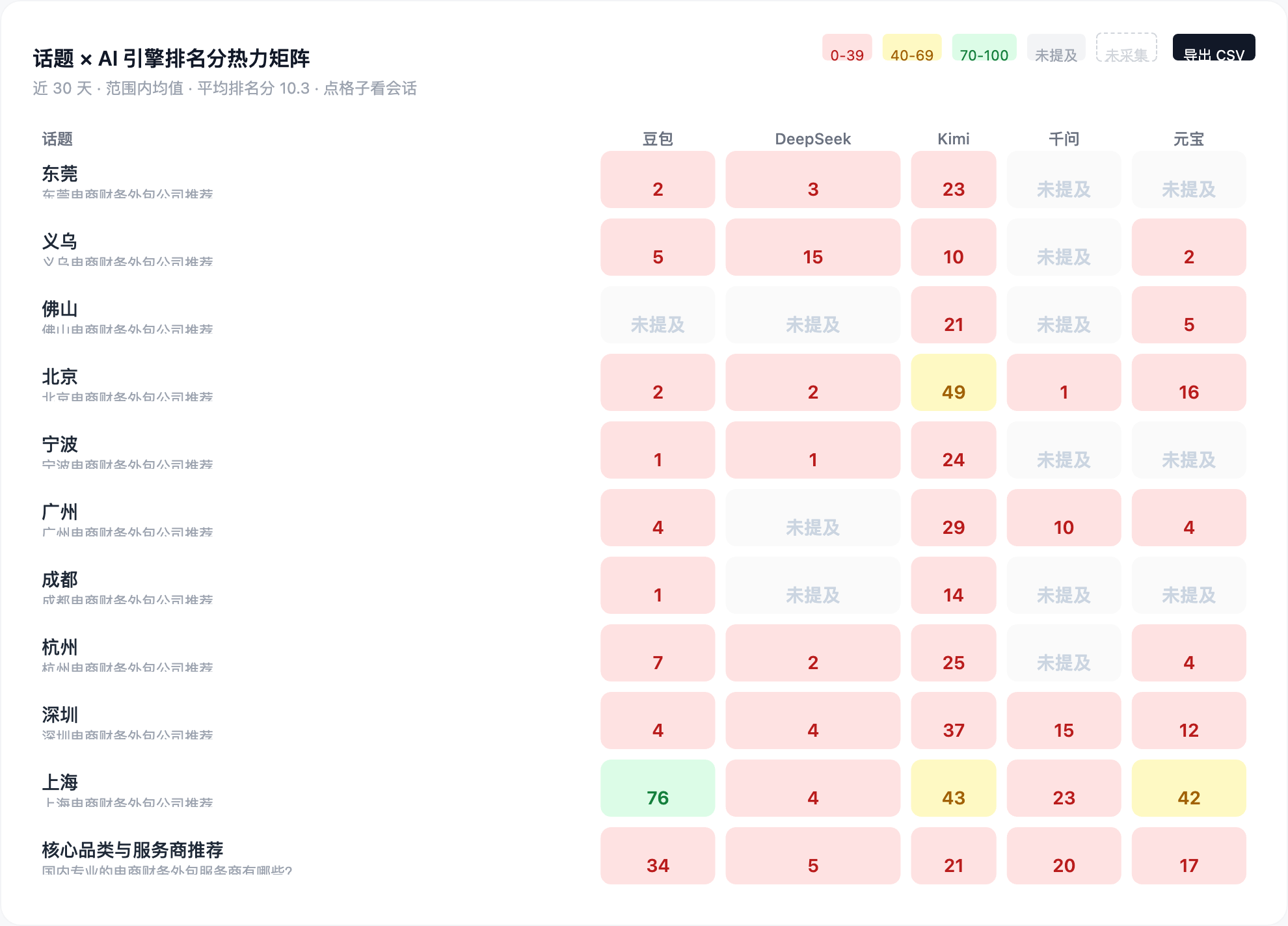
Task: Click the 千问 column header
Action: (x=1064, y=139)
